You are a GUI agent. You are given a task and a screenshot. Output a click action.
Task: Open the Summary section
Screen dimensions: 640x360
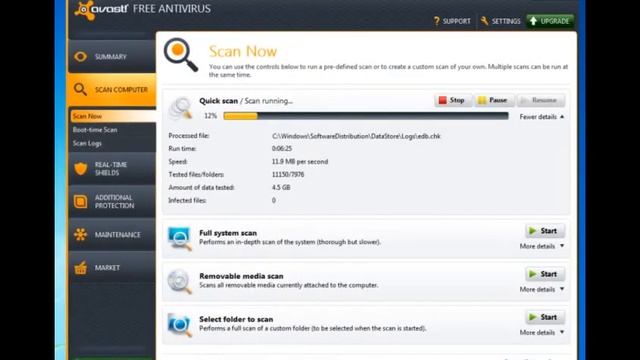click(x=112, y=57)
